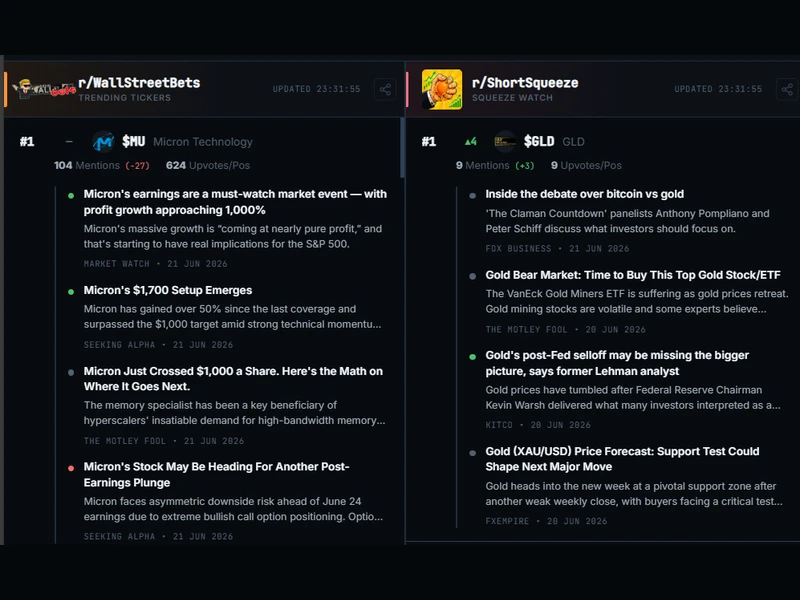Select the $GLD ticker symbol
Image resolution: width=800 pixels, height=600 pixels.
[539, 141]
